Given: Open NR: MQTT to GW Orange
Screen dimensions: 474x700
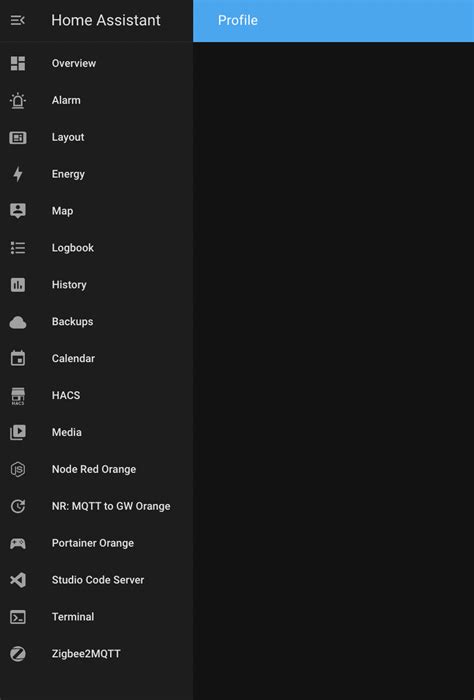Looking at the screenshot, I should click(96, 506).
